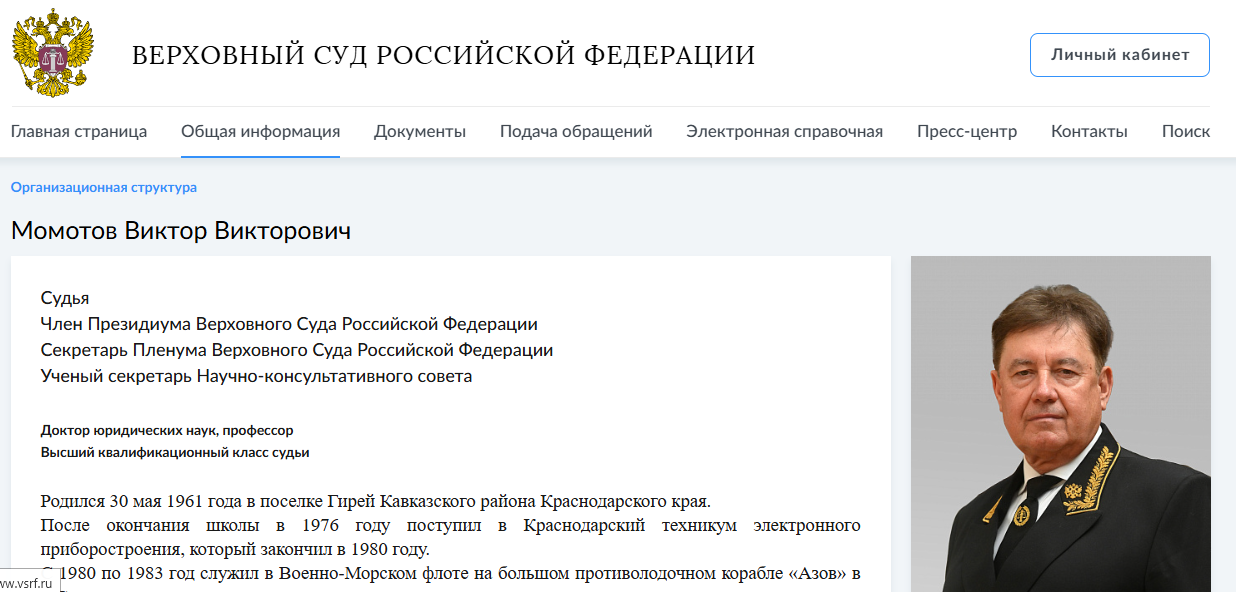Click the site title ВЕРХОВНЫЙ СУД РОССИЙСКОЙ ФЕДЕРАЦИИ
The image size is (1236, 592).
pyautogui.click(x=444, y=55)
